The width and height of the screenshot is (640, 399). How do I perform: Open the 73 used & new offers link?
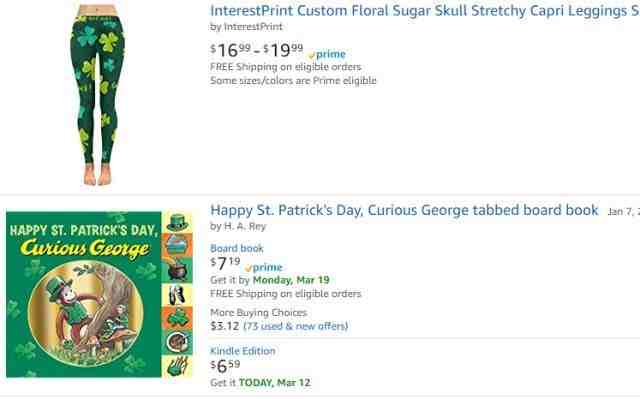[296, 326]
